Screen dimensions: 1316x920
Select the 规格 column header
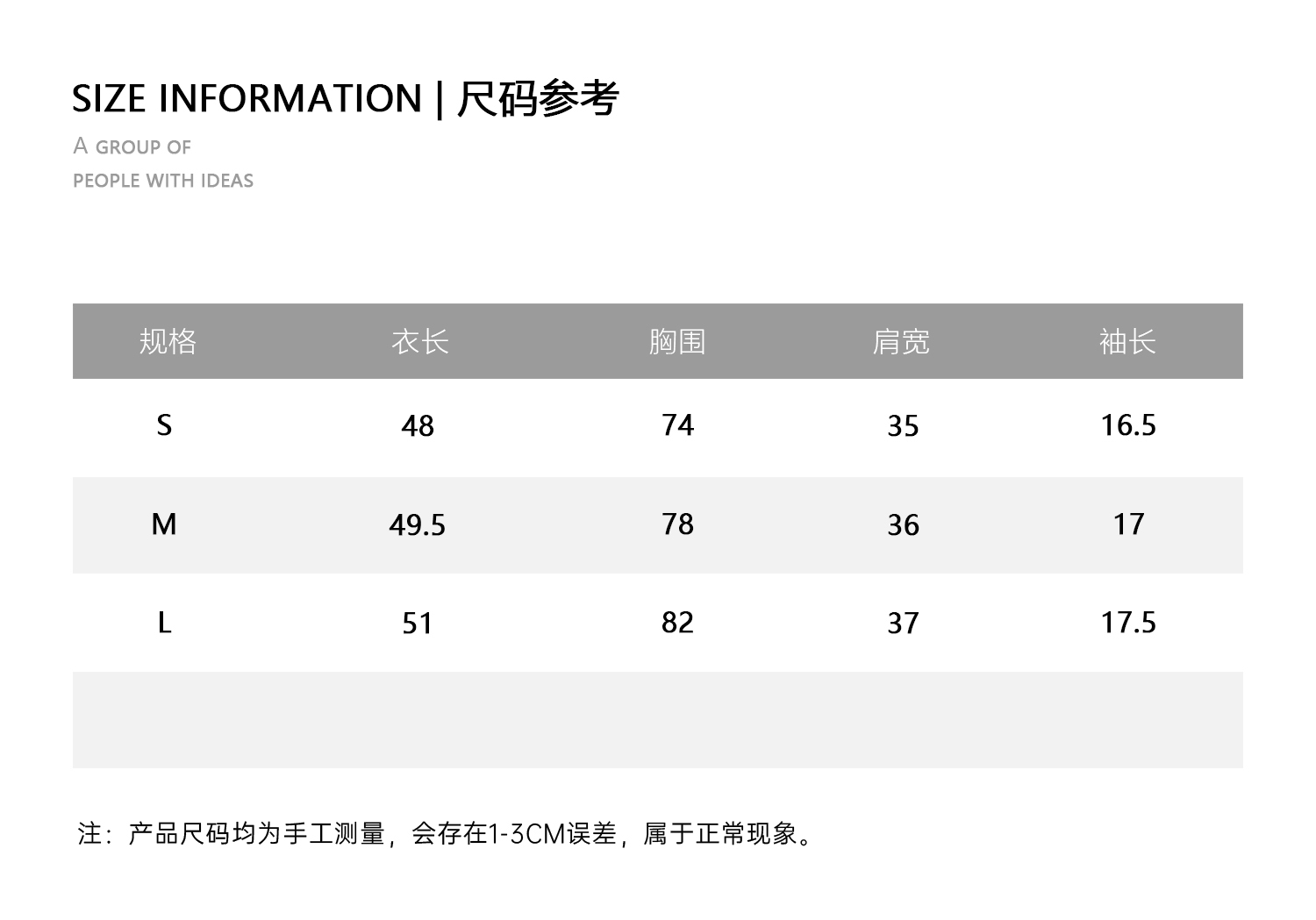pos(168,341)
